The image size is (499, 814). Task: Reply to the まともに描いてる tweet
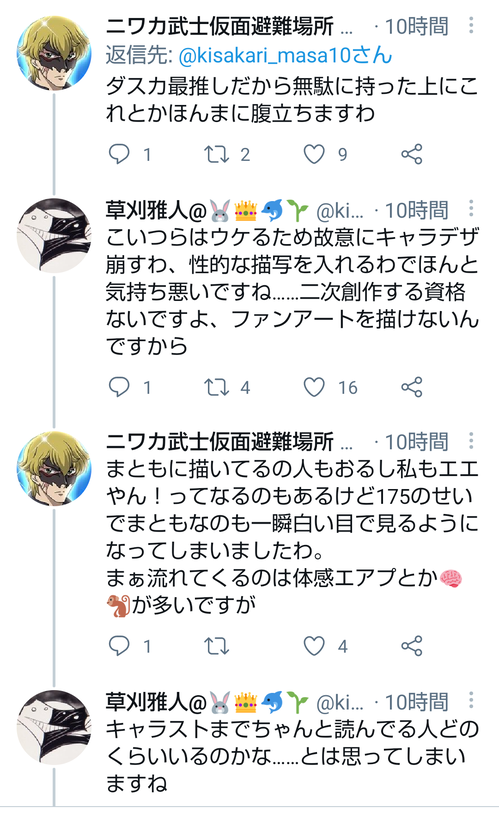119,646
